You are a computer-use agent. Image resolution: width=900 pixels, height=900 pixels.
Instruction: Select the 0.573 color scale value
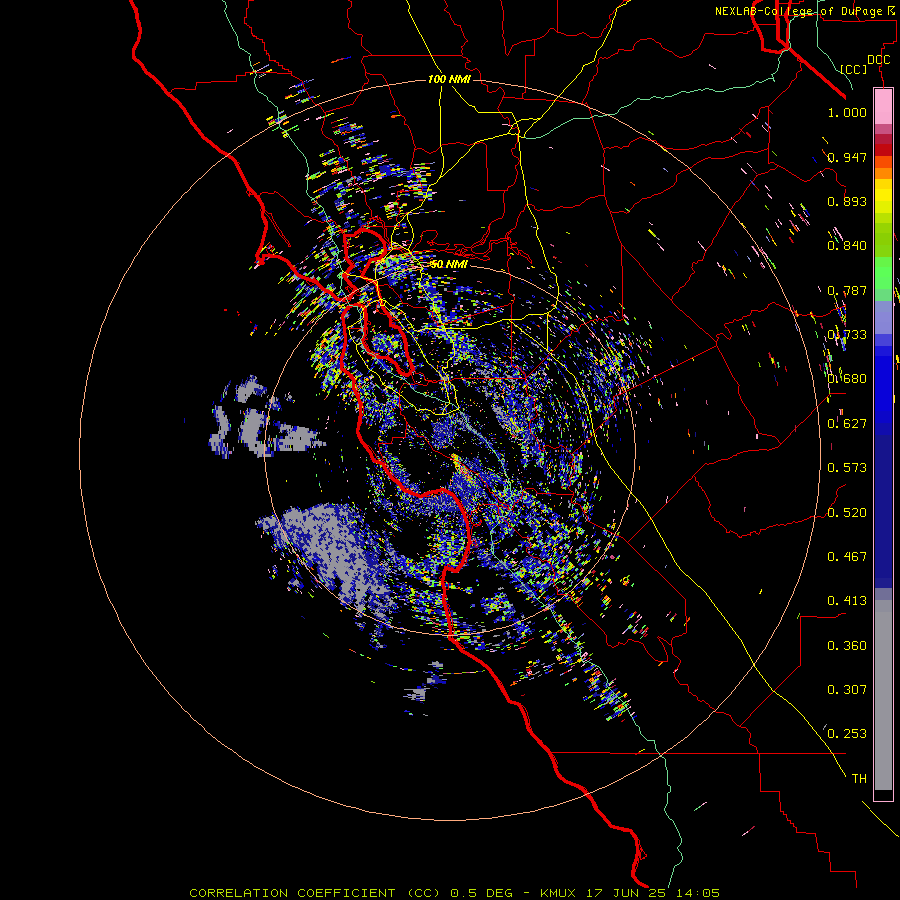[847, 468]
